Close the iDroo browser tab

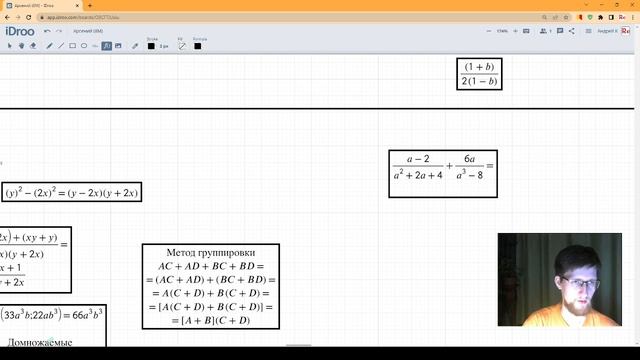[78, 6]
